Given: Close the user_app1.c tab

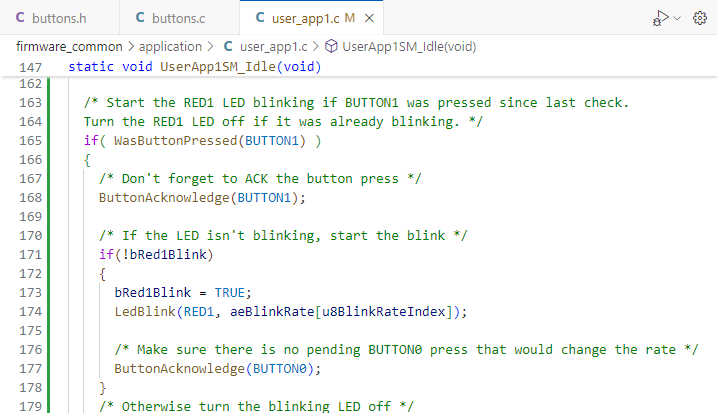Looking at the screenshot, I should click(369, 18).
